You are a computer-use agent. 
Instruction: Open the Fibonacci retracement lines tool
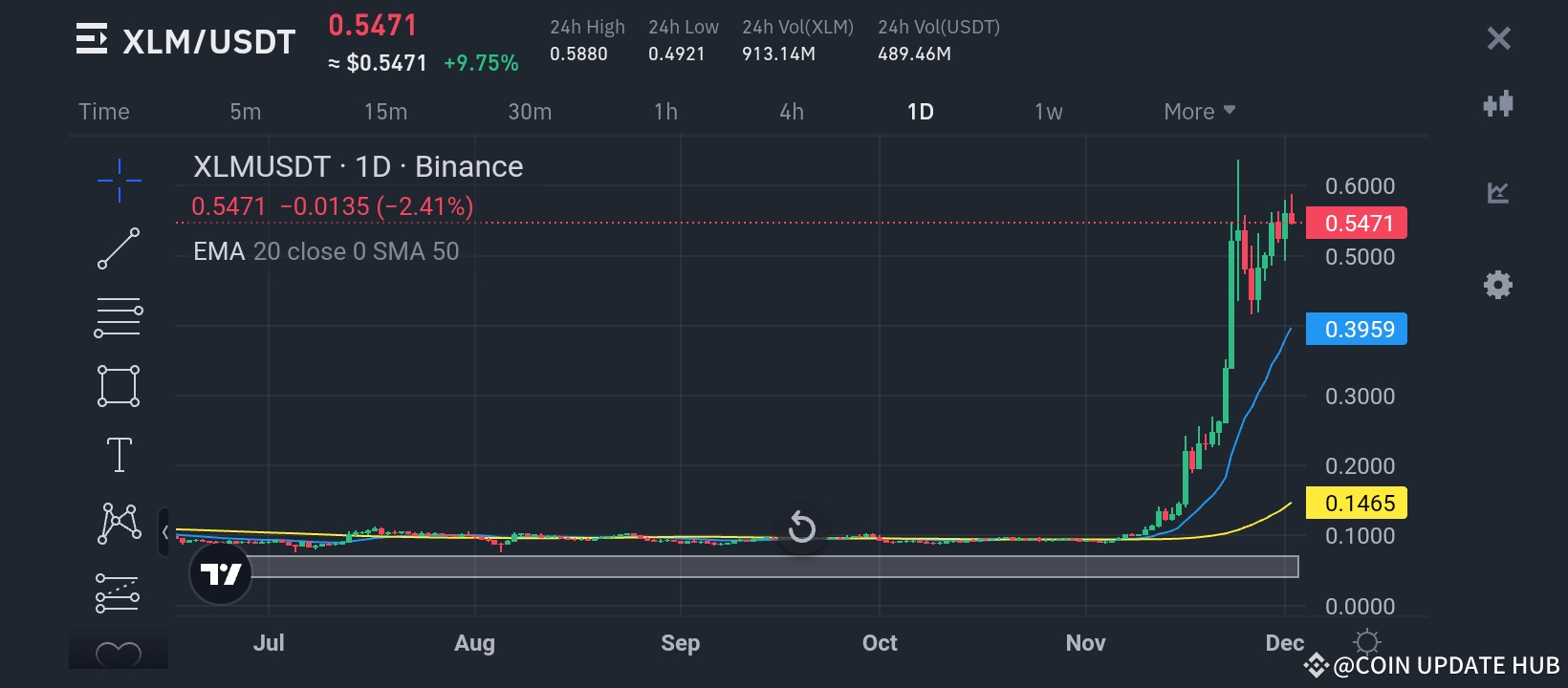click(119, 317)
